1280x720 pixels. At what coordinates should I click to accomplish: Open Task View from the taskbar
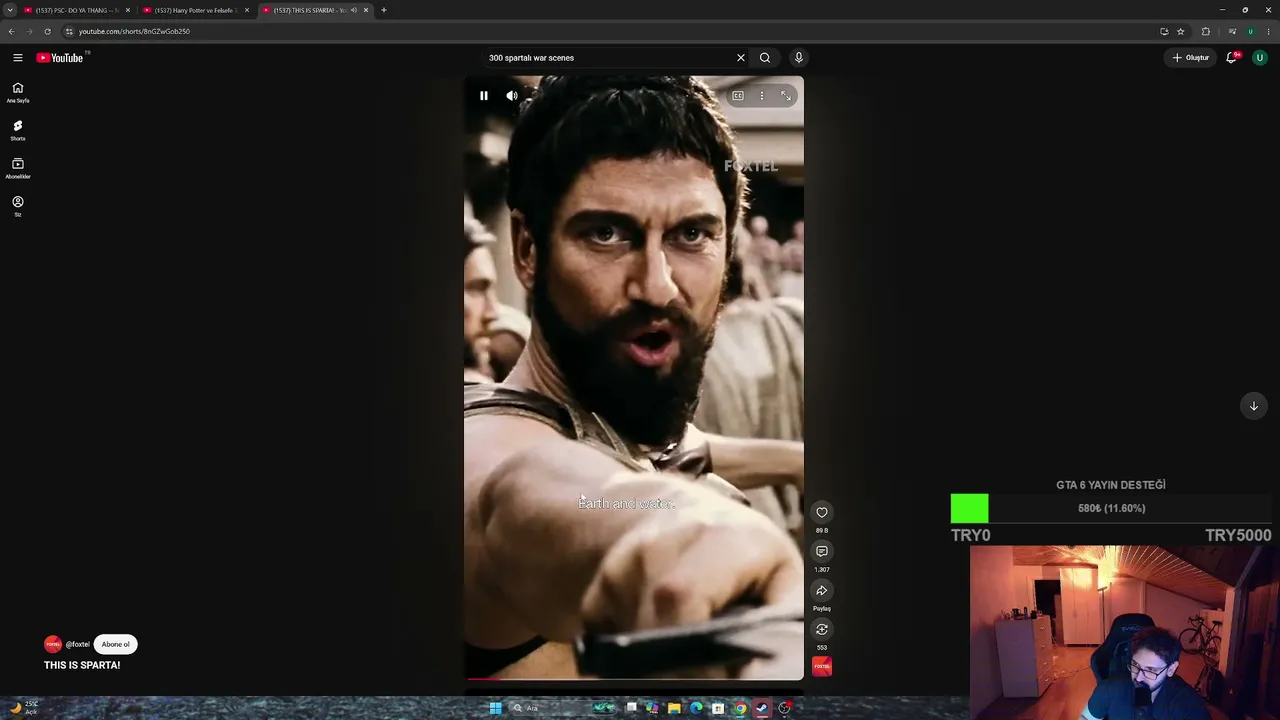click(631, 708)
